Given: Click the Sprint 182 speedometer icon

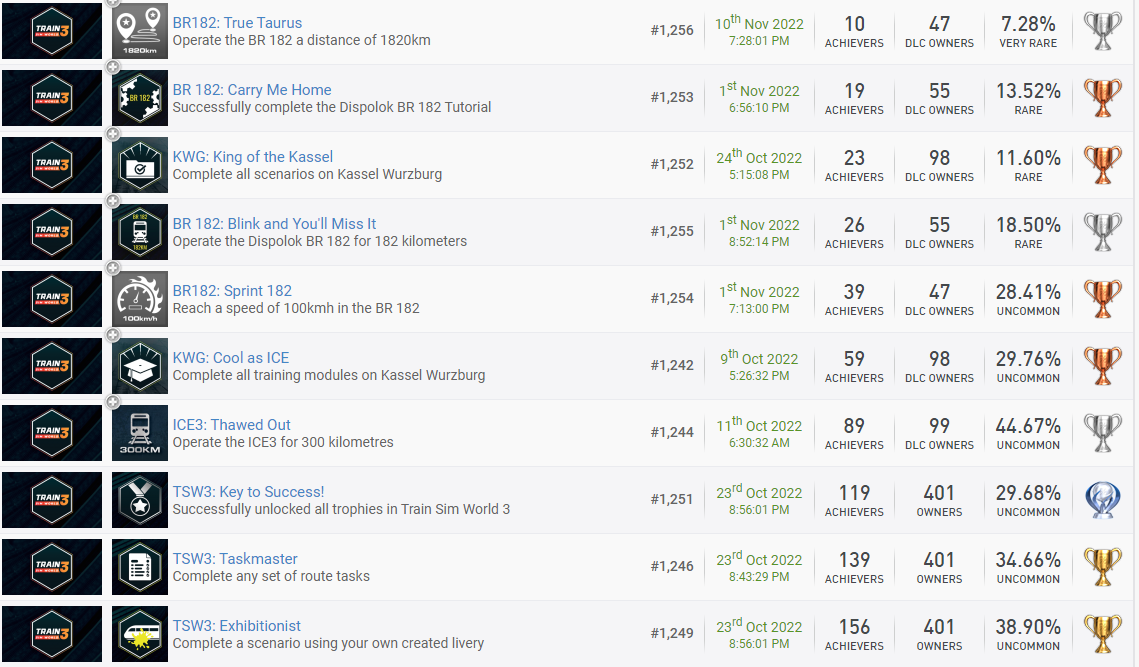Looking at the screenshot, I should (140, 299).
